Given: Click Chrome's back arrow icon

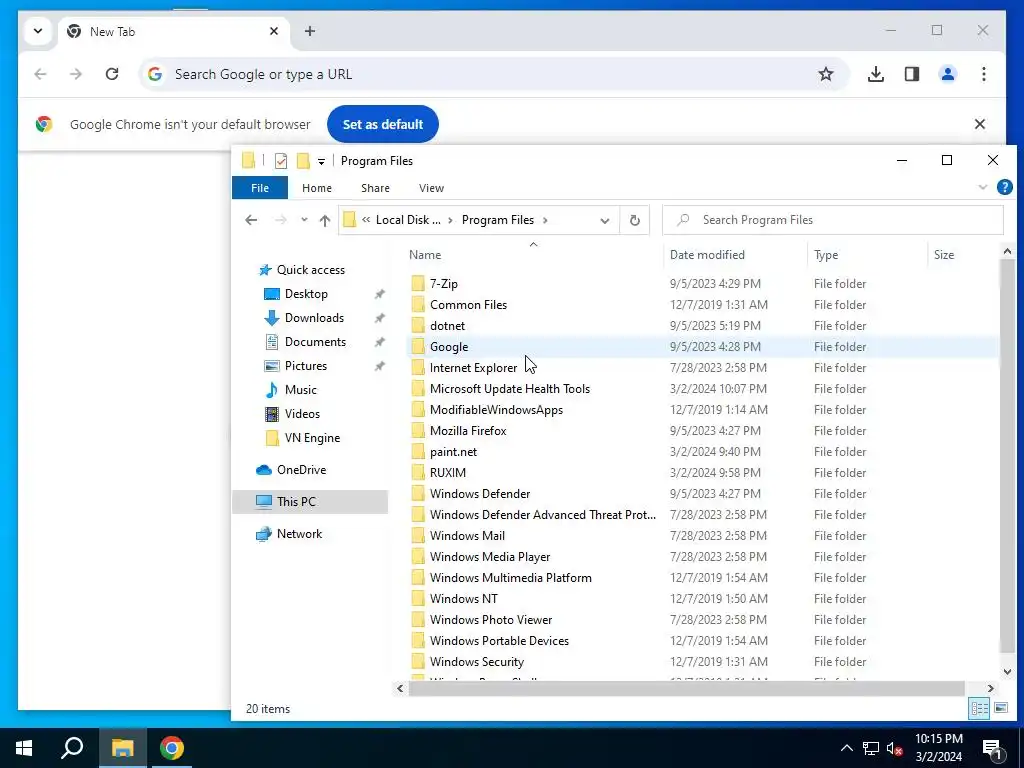Looking at the screenshot, I should tap(40, 74).
